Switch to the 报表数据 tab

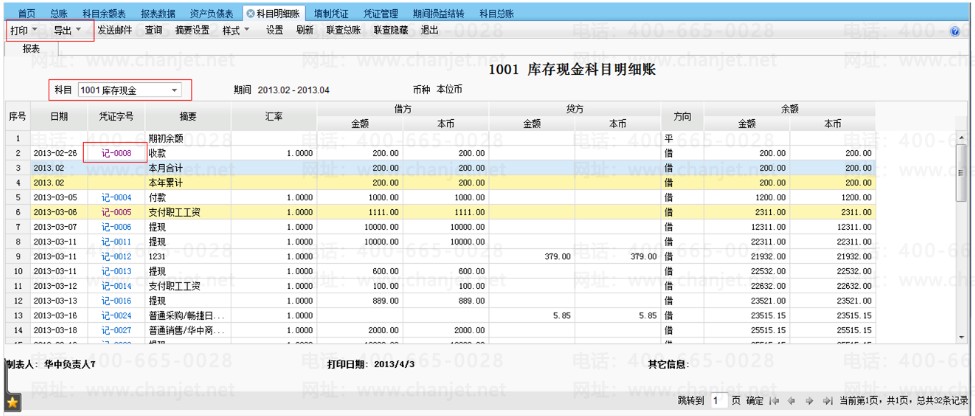158,13
